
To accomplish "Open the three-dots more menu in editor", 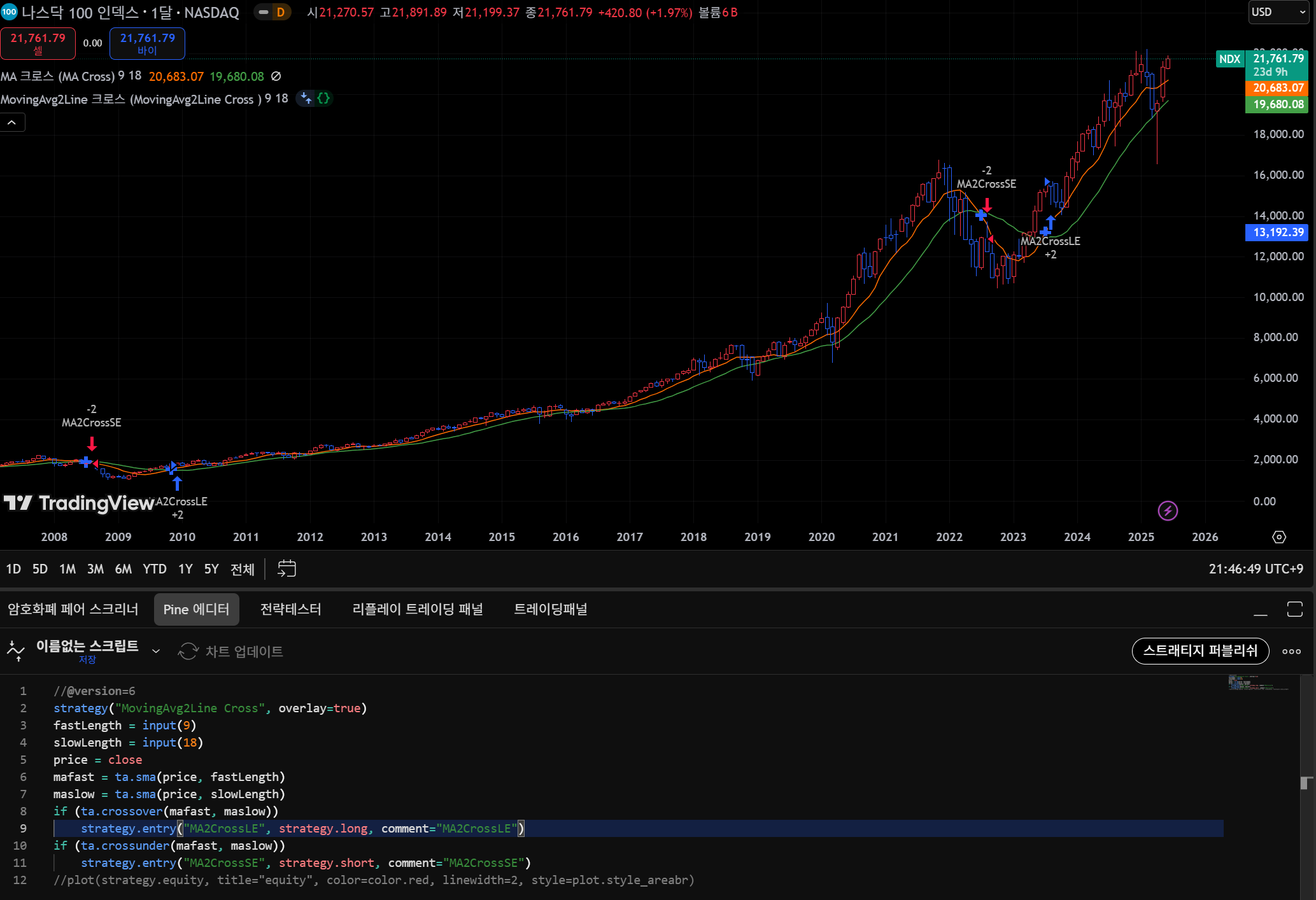I will [x=1291, y=651].
